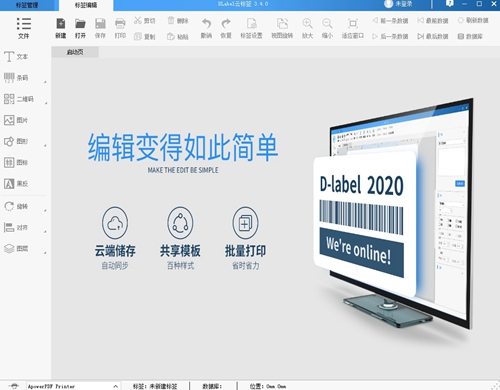The image size is (500, 390).
Task: Select the 图标 icon tool
Action: (x=16, y=162)
